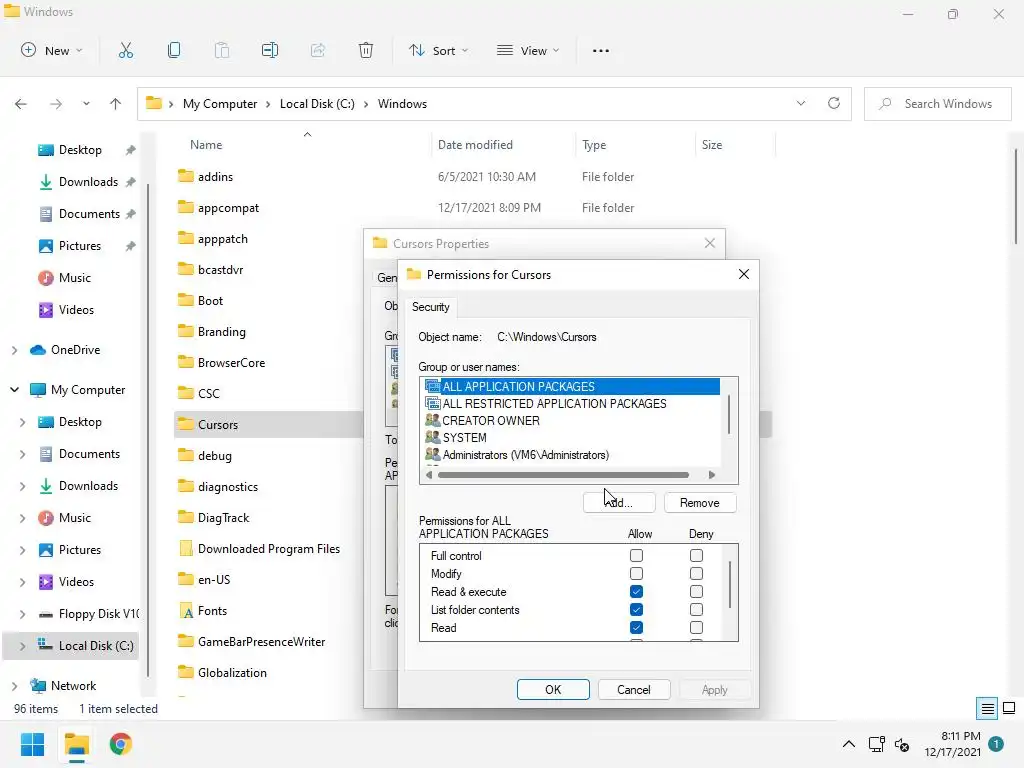
Task: Expand Local Disk (C:) tree node
Action: (22, 646)
